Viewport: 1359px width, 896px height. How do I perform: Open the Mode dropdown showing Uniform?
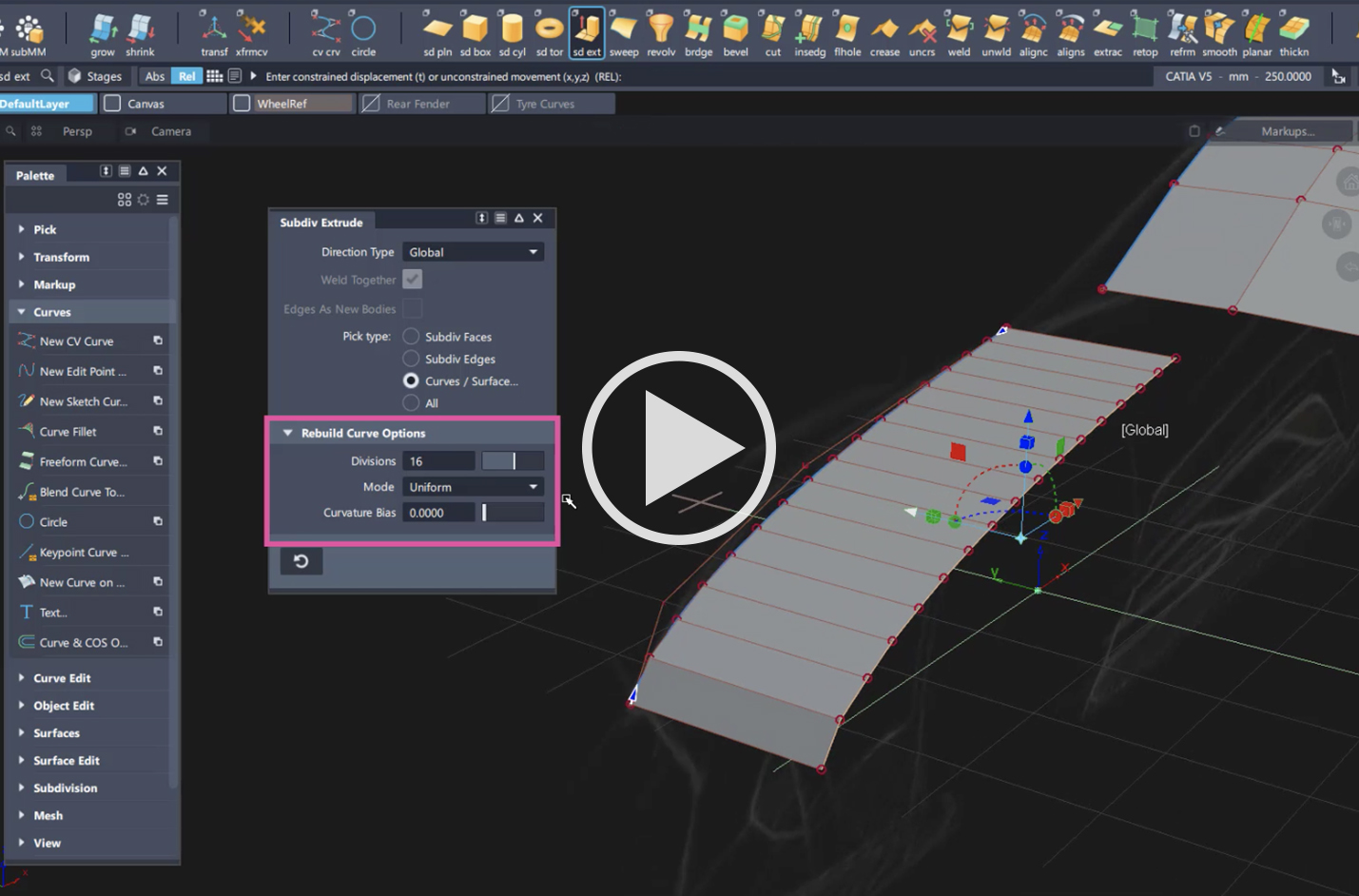[x=473, y=486]
